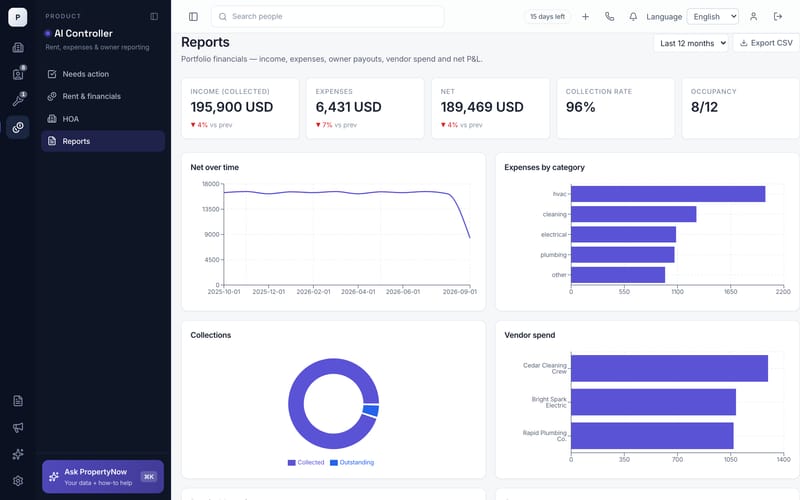Viewport: 800px width, 500px height.
Task: Open the maintenance wrench icon in rail
Action: pos(18,100)
